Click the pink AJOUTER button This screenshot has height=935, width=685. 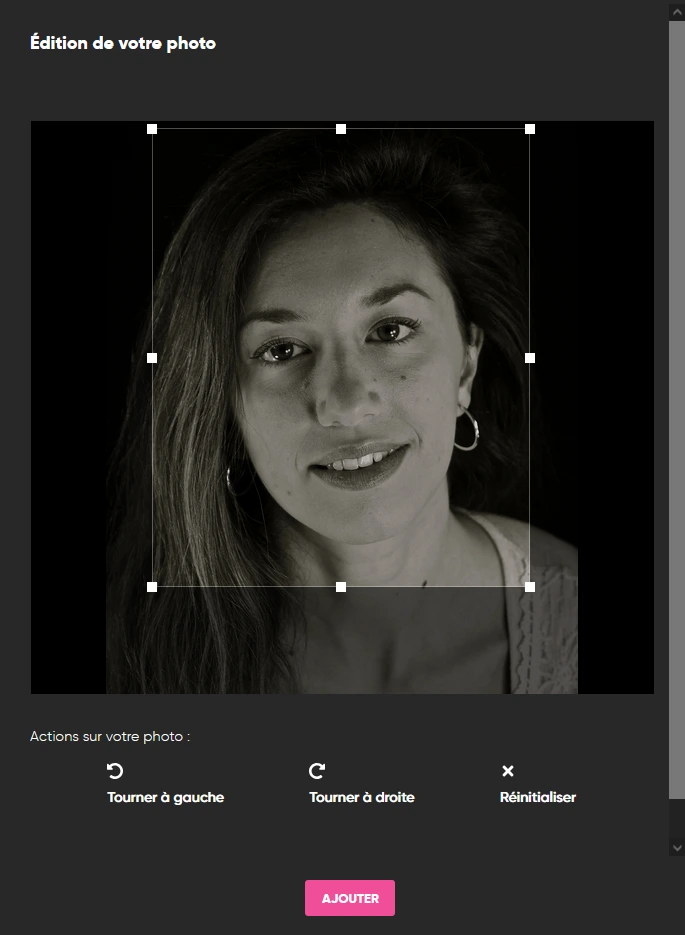[x=350, y=898]
